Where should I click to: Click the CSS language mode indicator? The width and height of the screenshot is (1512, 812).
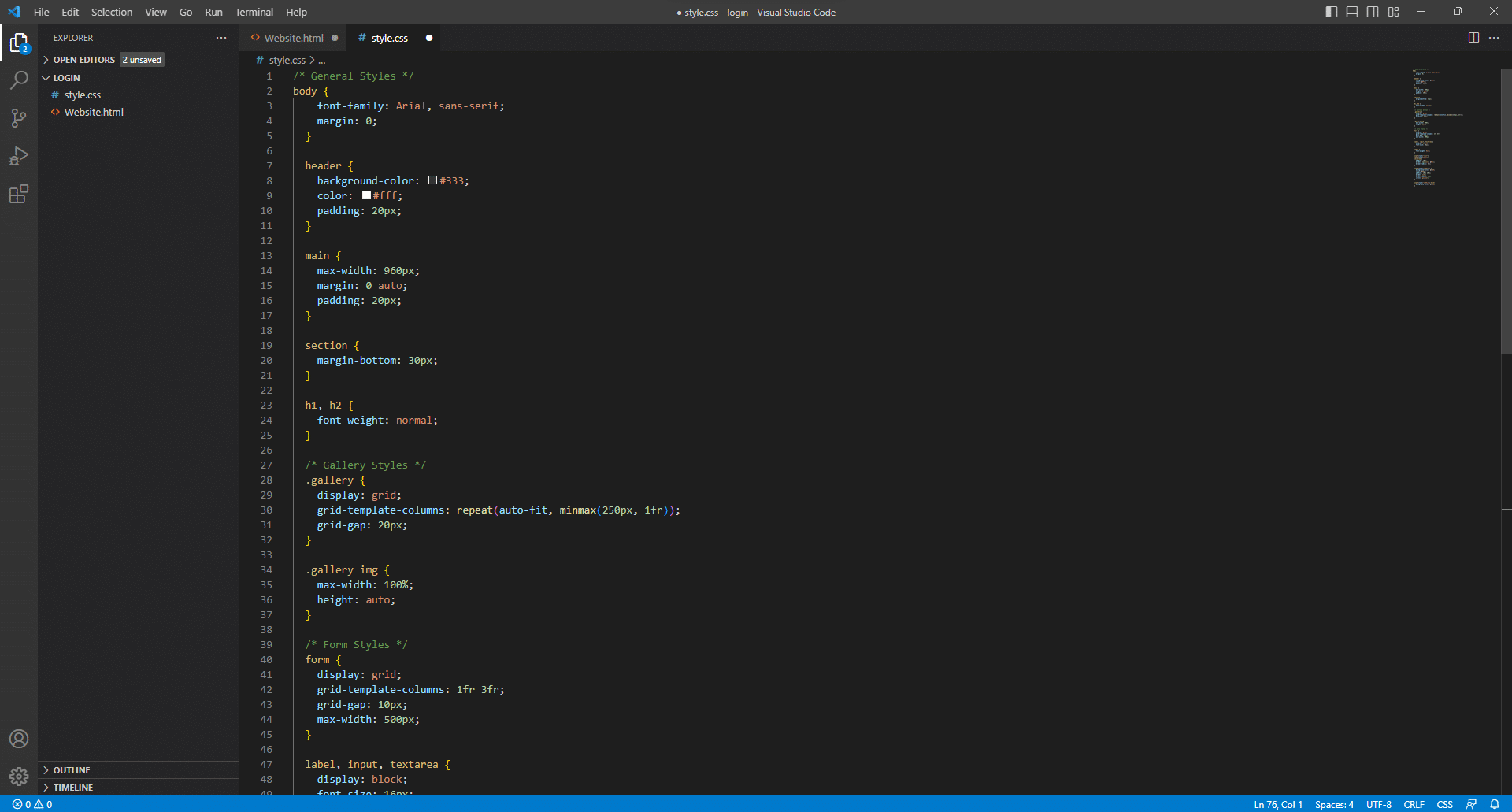pos(1446,804)
